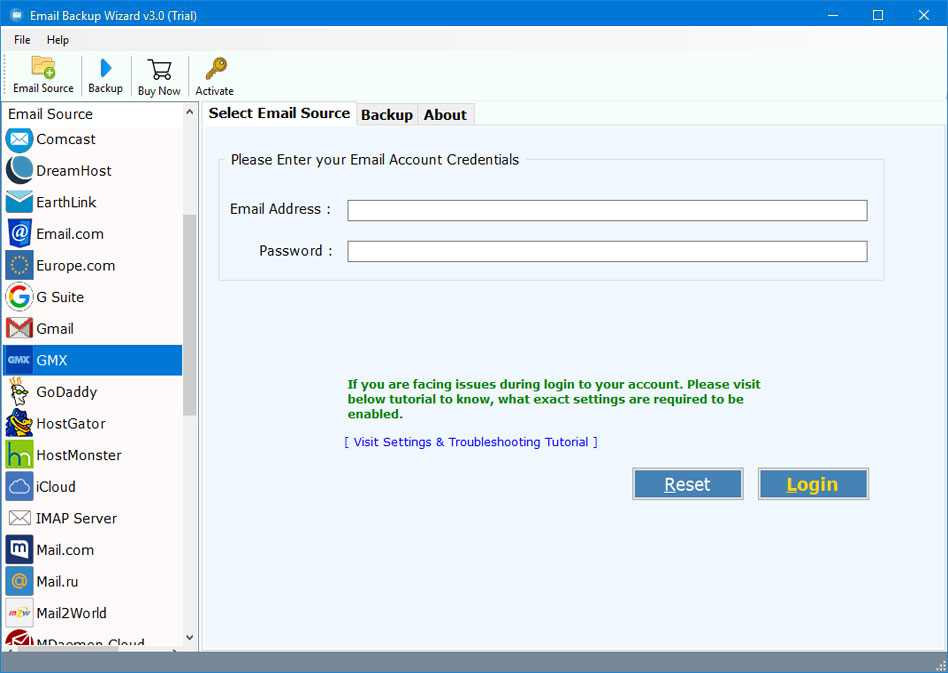Choose the iCloud text entry
The image size is (948, 673).
56,487
